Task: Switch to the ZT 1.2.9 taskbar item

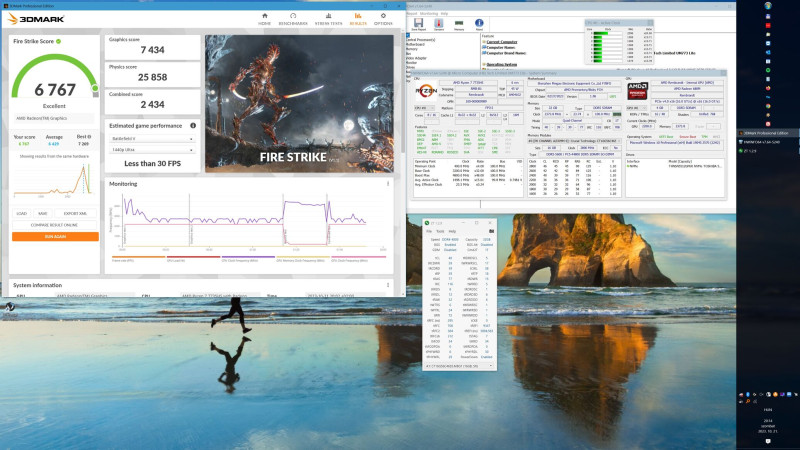Action: pyautogui.click(x=768, y=151)
